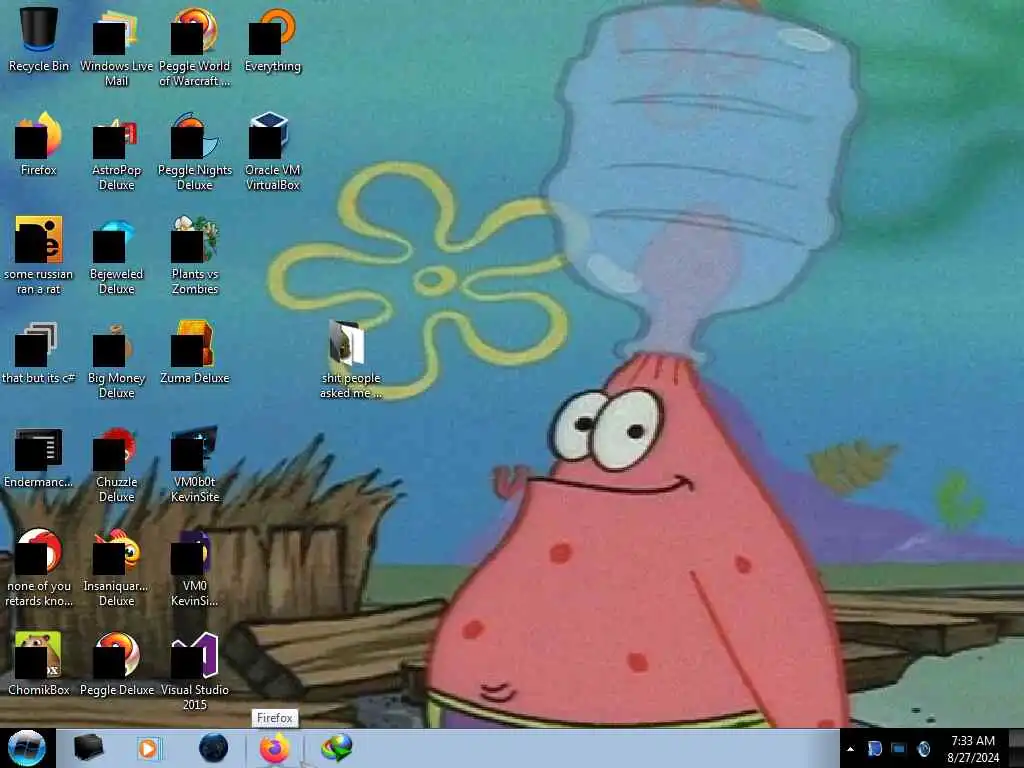This screenshot has height=768, width=1024.
Task: Click dark globe taskbar icon
Action: click(213, 748)
